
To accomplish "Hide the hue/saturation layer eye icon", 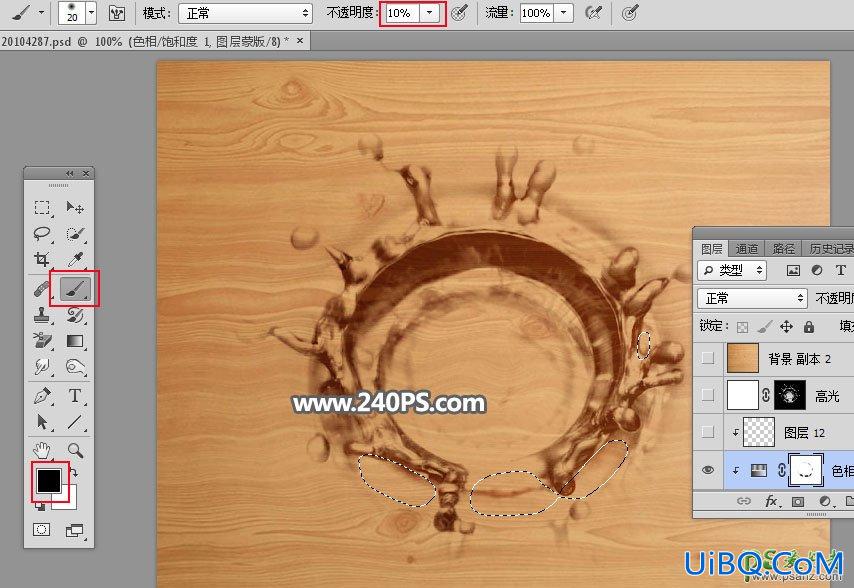I will point(707,470).
